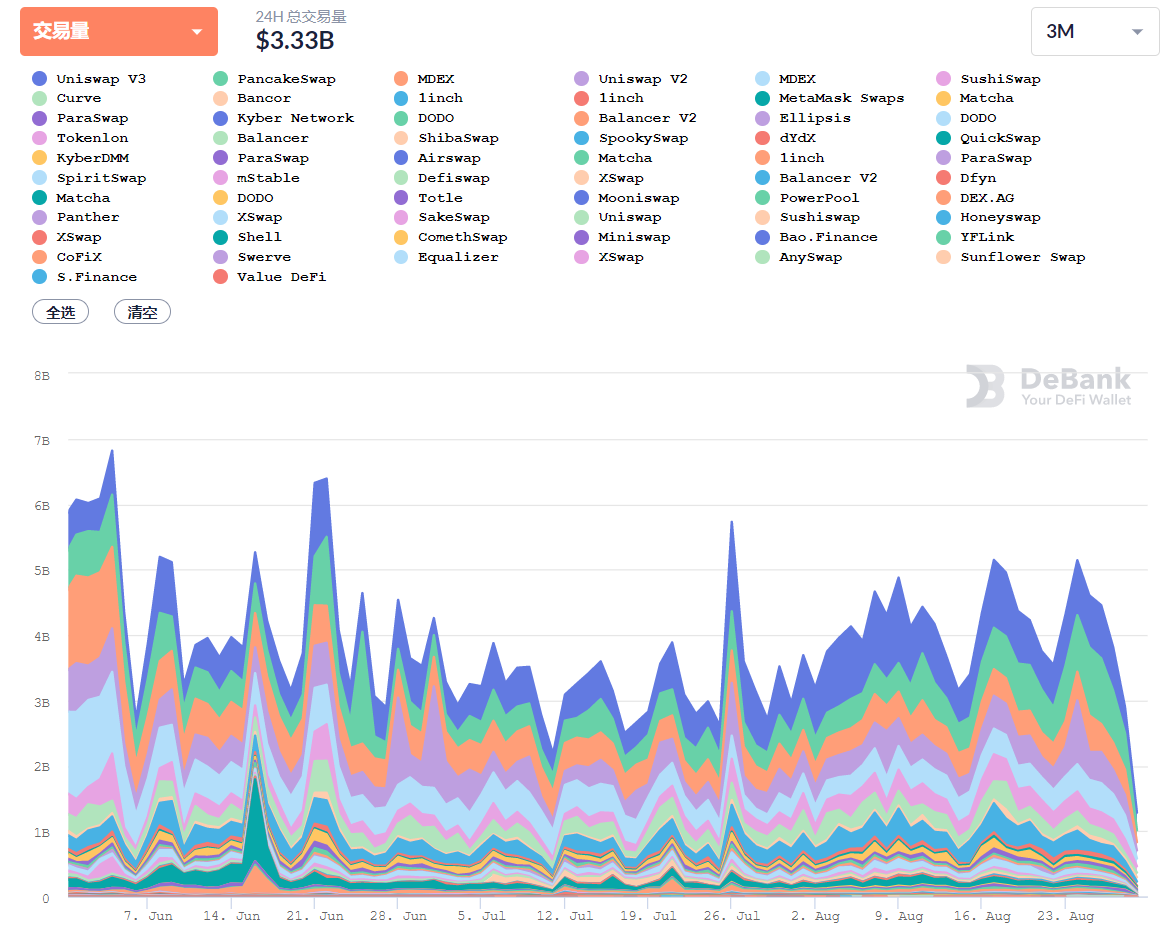
Task: Click the blue dot beside Uniswap V3
Action: click(x=40, y=79)
